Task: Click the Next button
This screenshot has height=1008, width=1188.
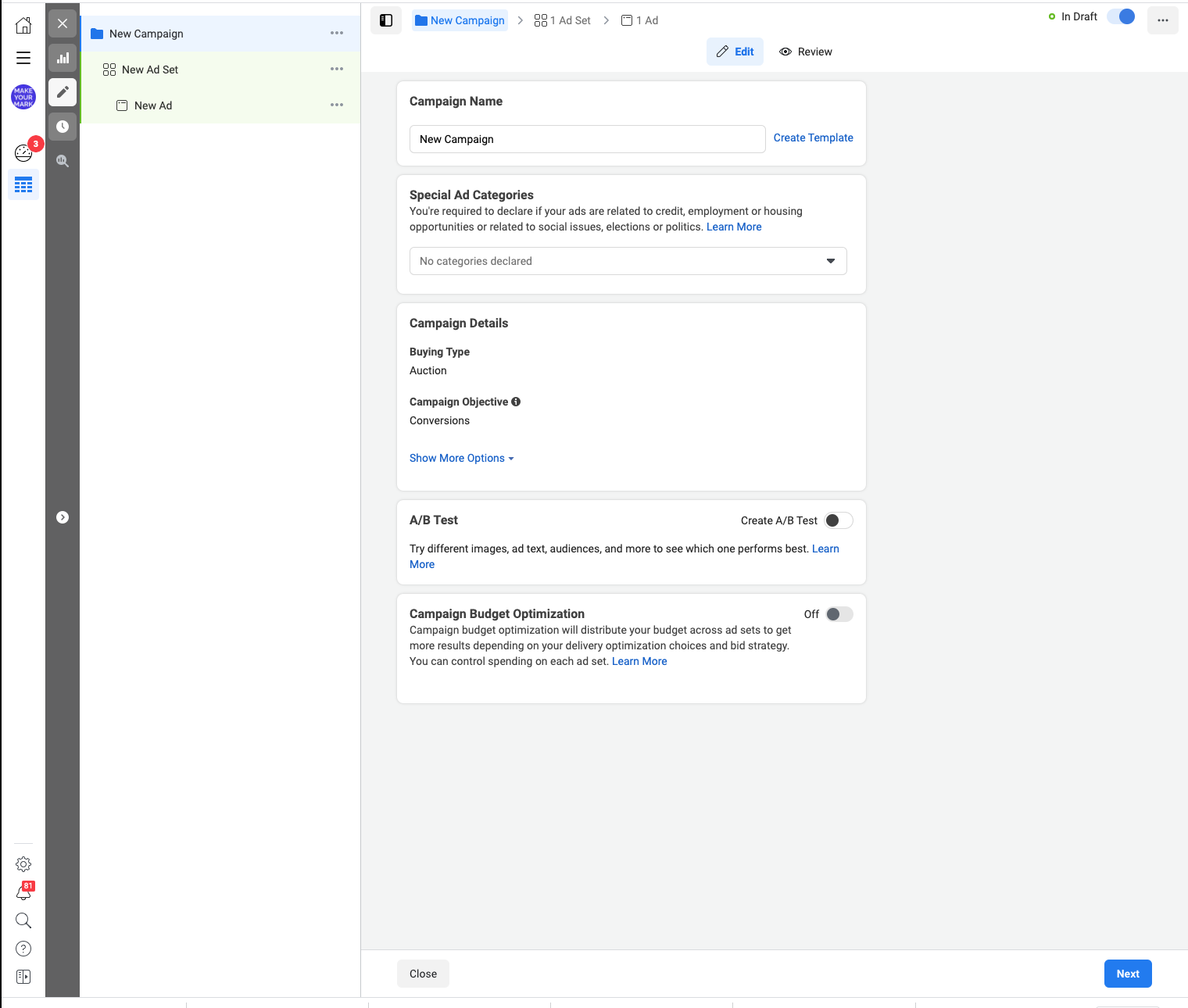Action: point(1128,974)
